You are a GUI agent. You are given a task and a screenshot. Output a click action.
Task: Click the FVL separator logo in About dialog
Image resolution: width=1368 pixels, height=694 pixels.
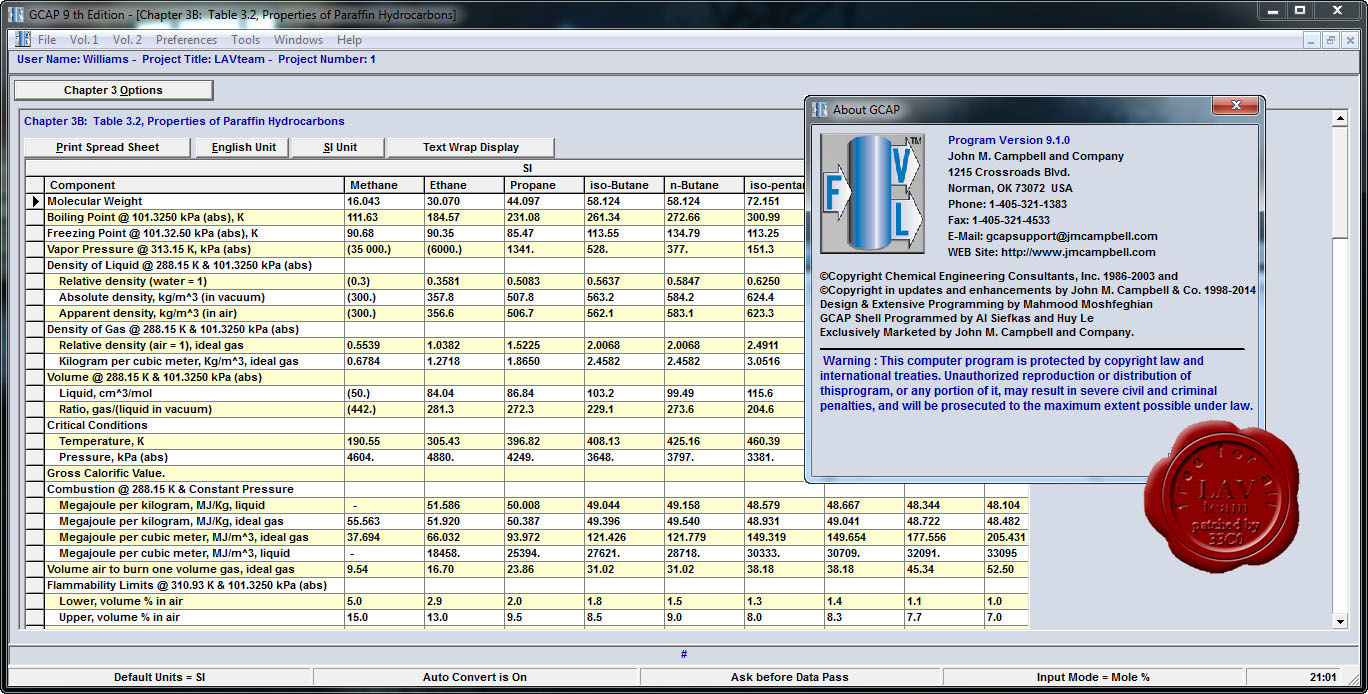(872, 193)
